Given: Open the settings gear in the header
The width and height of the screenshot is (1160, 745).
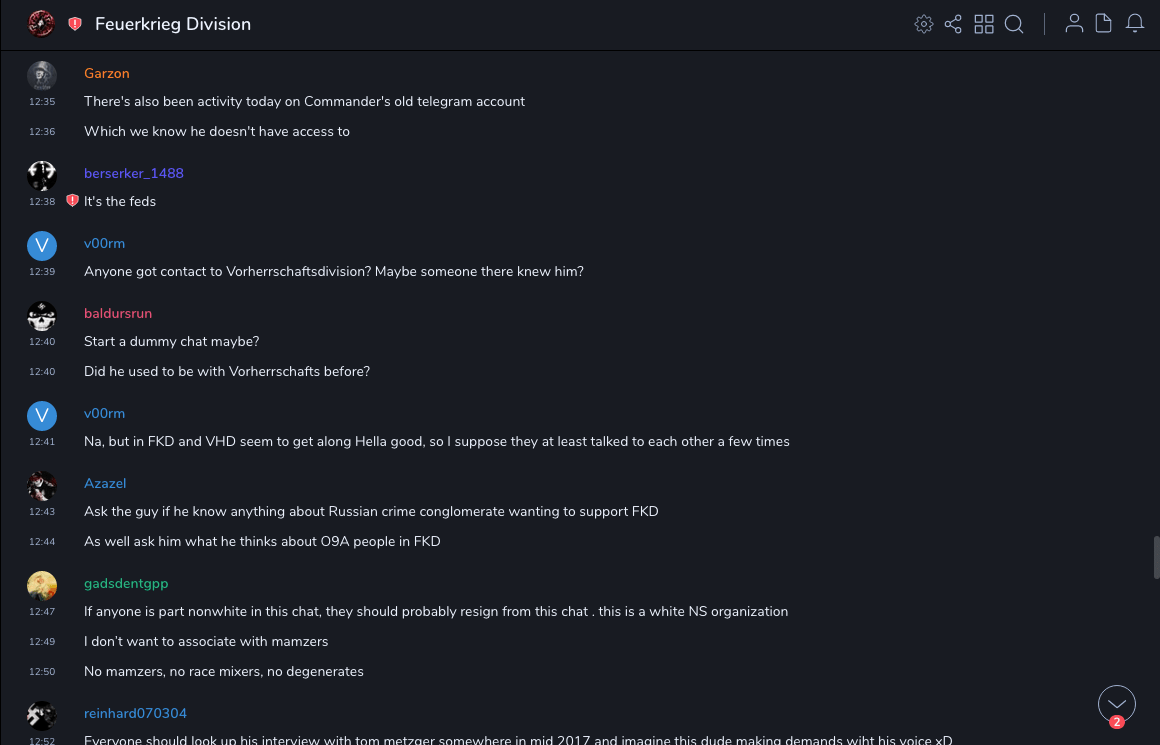Looking at the screenshot, I should pos(924,24).
